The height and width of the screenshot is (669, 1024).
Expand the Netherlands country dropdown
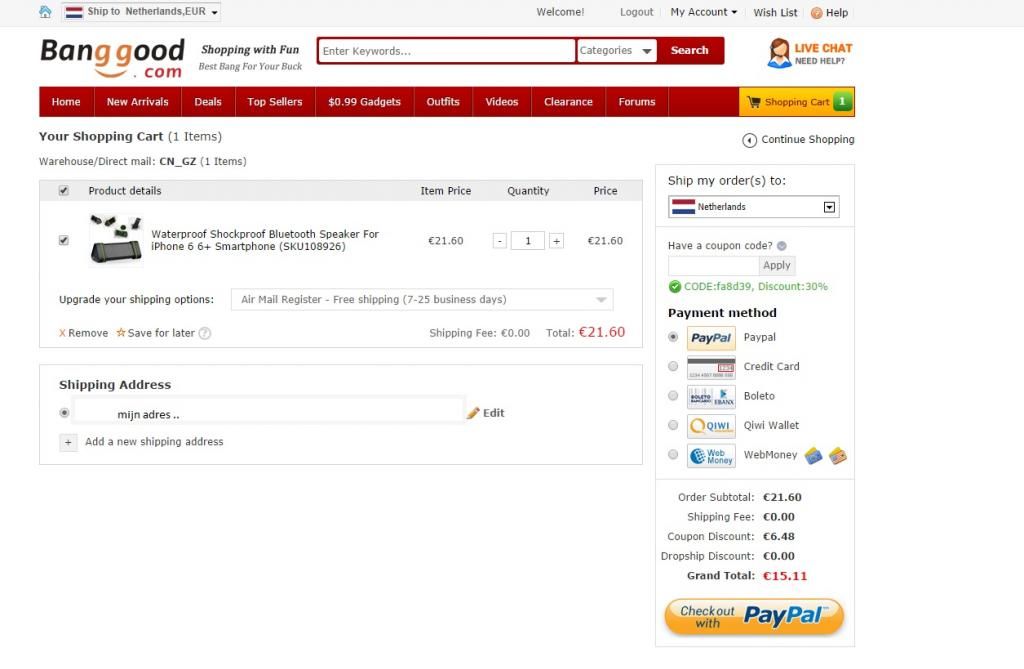(754, 206)
